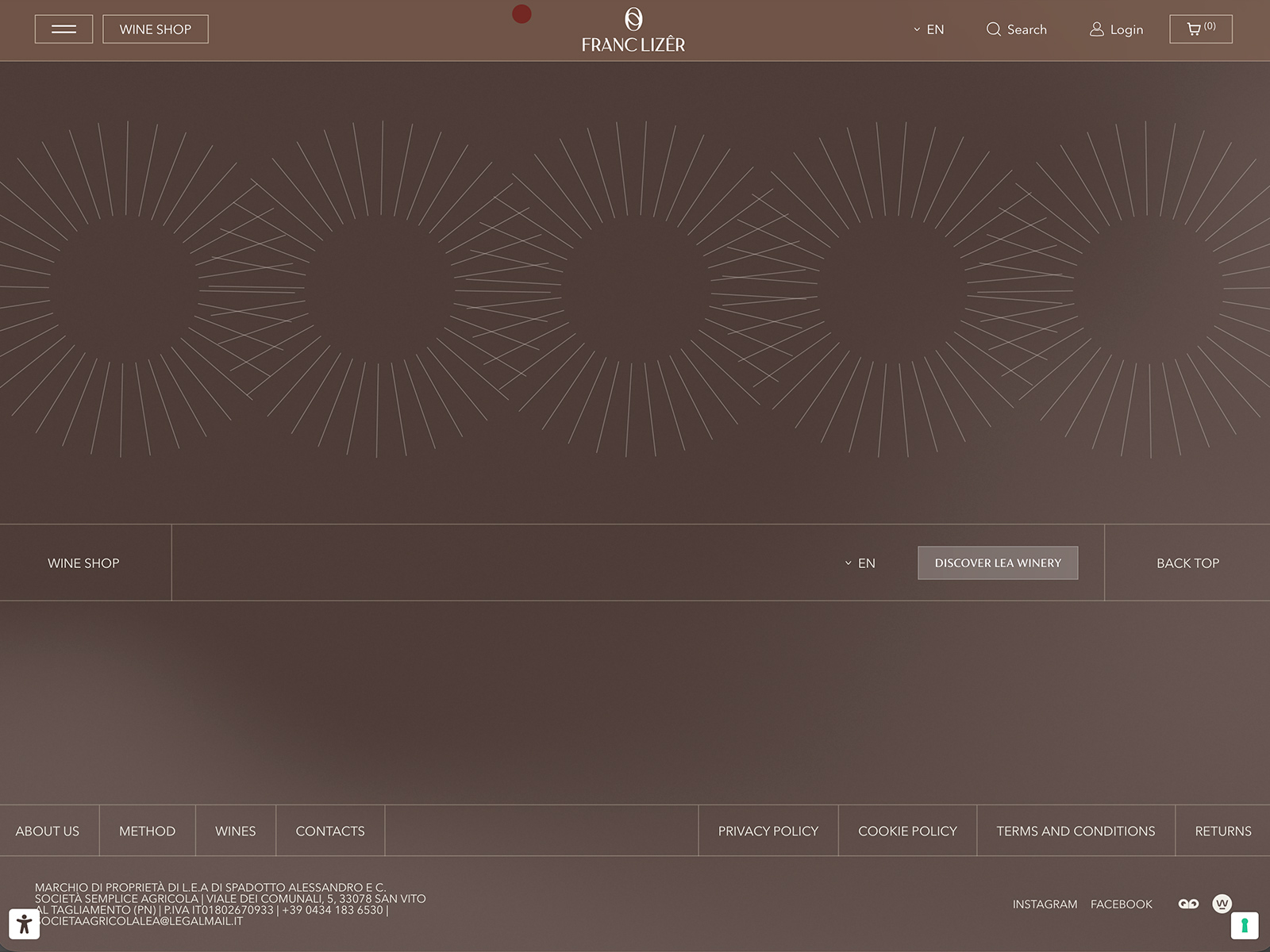The height and width of the screenshot is (952, 1270).
Task: Click the circular W logo icon
Action: [1222, 904]
